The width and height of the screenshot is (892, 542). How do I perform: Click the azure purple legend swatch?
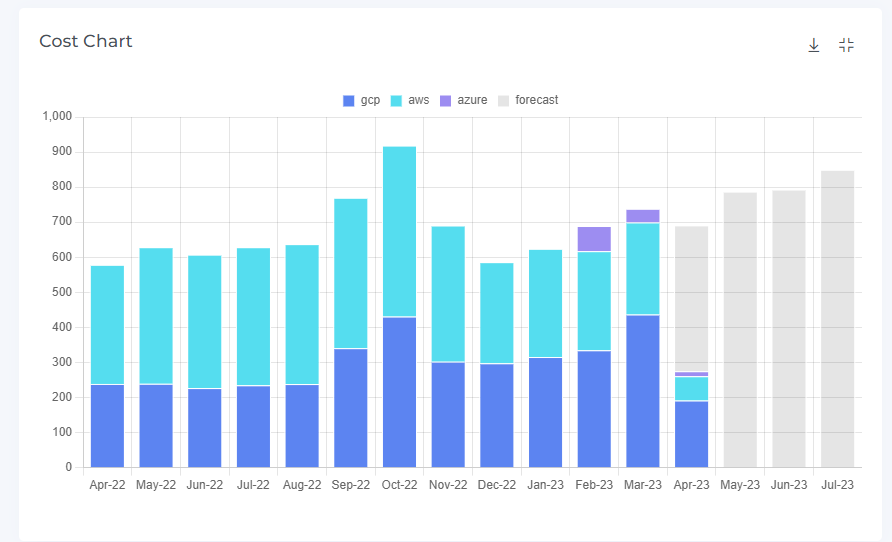click(x=446, y=100)
